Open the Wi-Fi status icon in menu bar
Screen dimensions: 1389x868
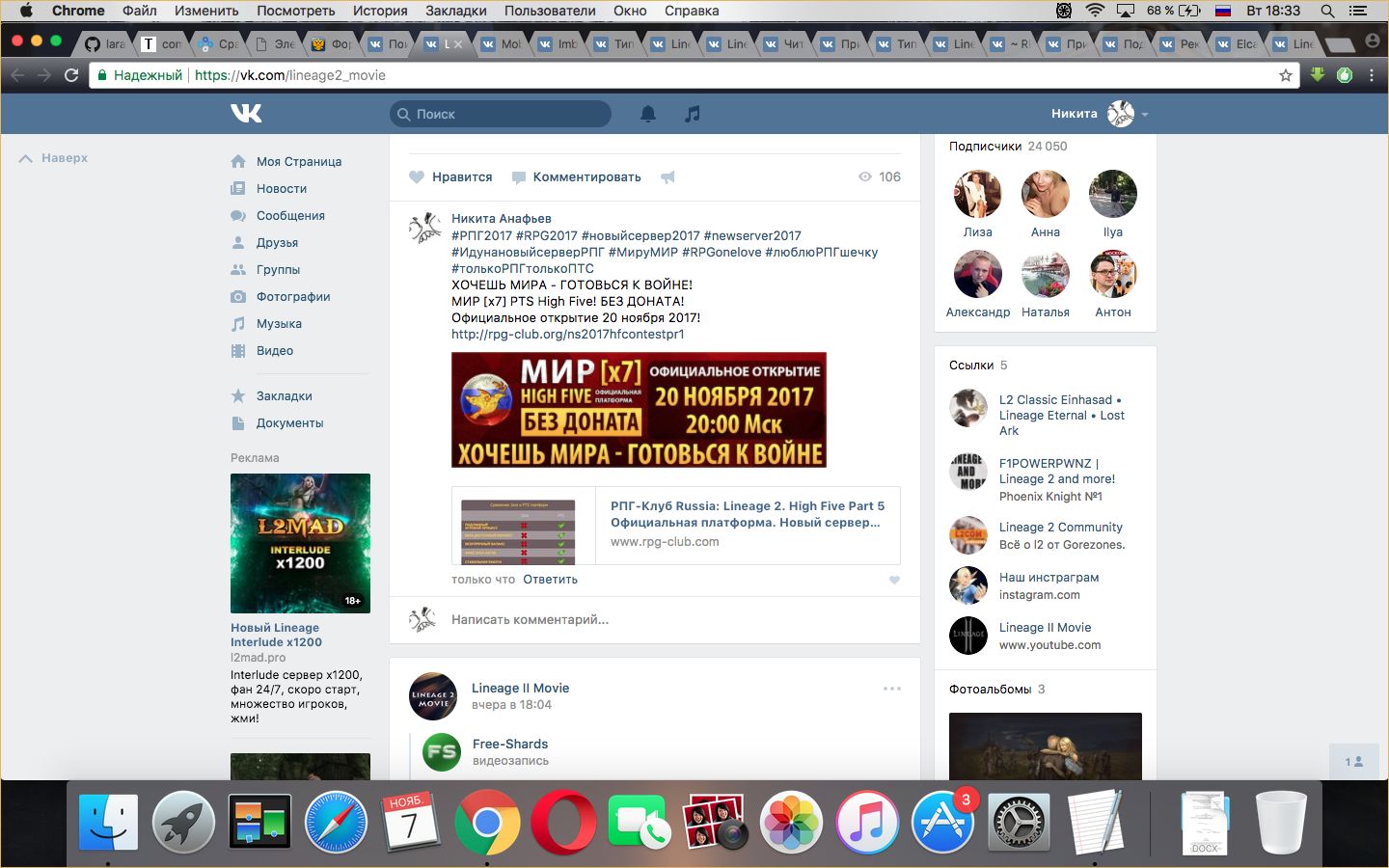pos(1095,11)
